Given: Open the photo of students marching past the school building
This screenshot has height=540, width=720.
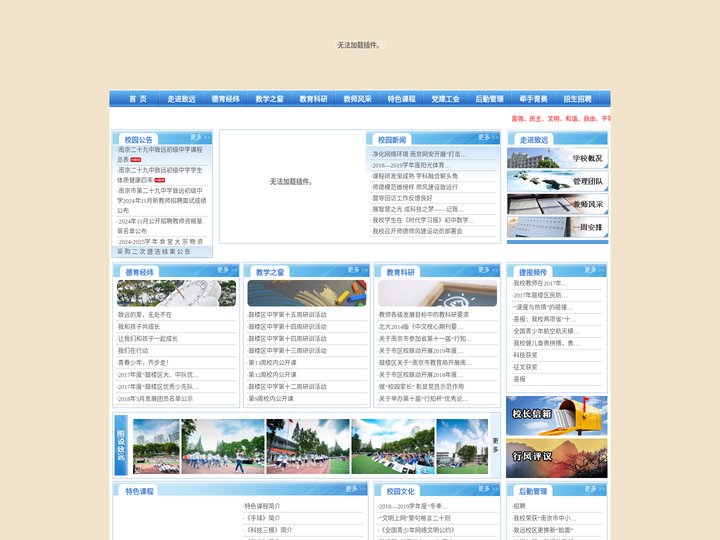Looking at the screenshot, I should tap(308, 446).
